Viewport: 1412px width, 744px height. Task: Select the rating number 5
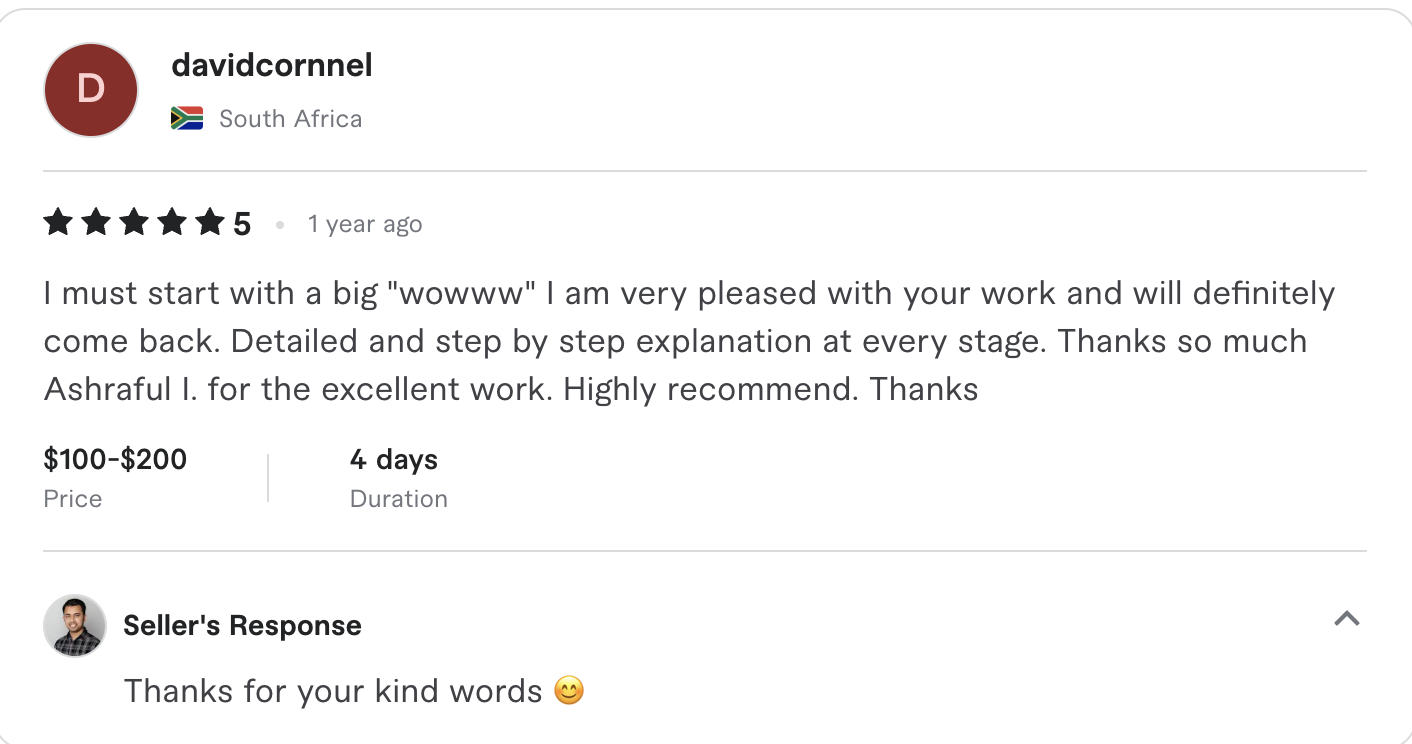(x=242, y=222)
